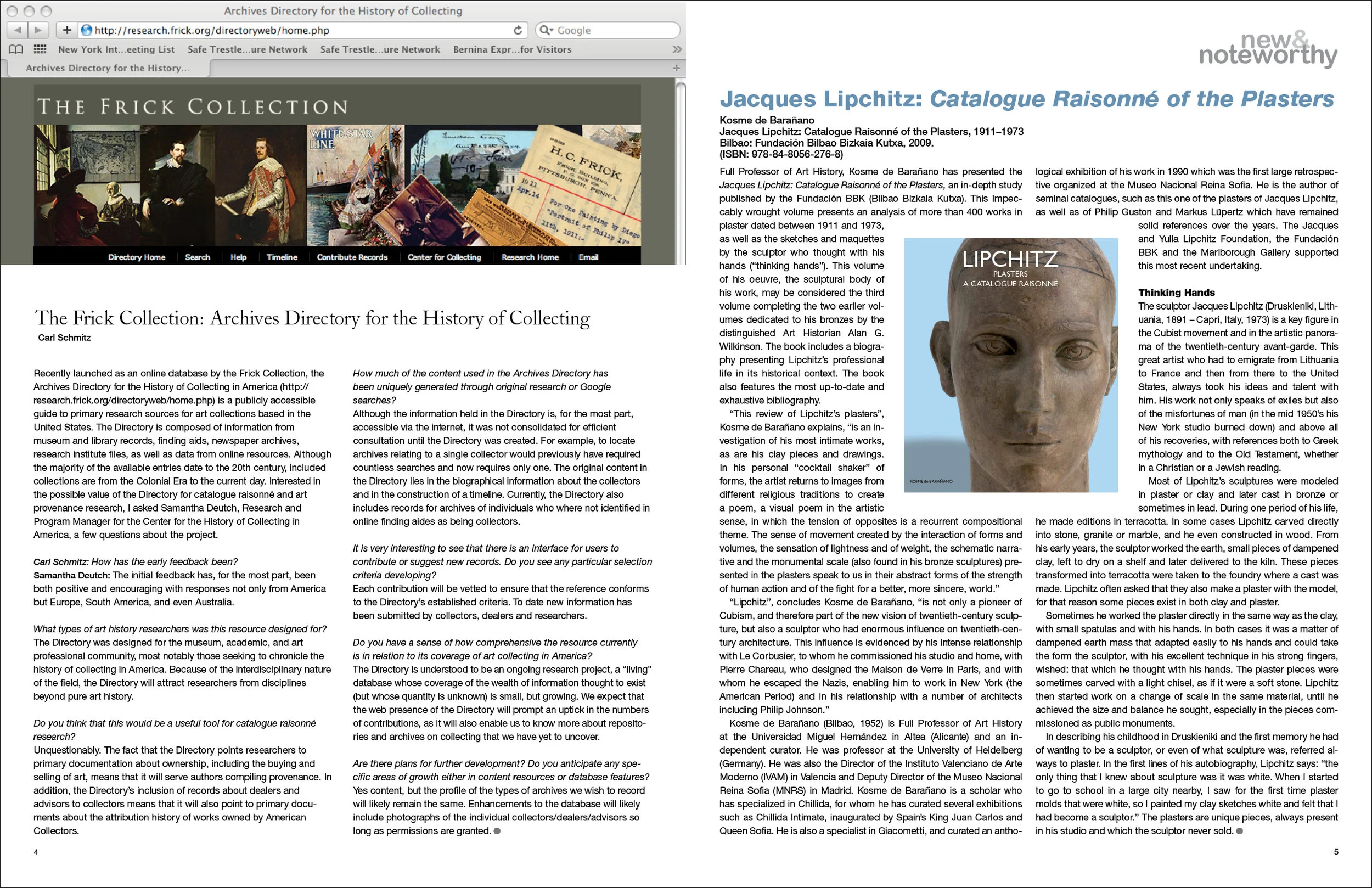Show more bookmarks with the double chevron

677,49
